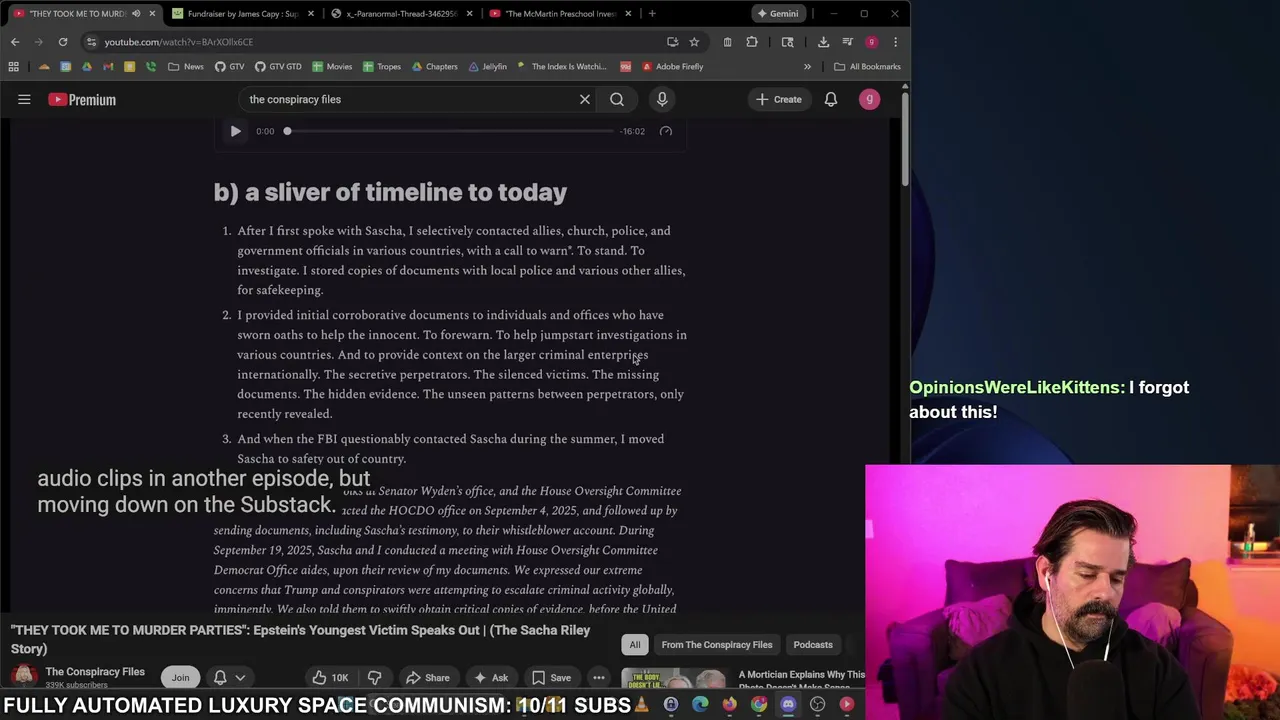Switch to the Paranormal-Thread browser tab

tap(399, 13)
